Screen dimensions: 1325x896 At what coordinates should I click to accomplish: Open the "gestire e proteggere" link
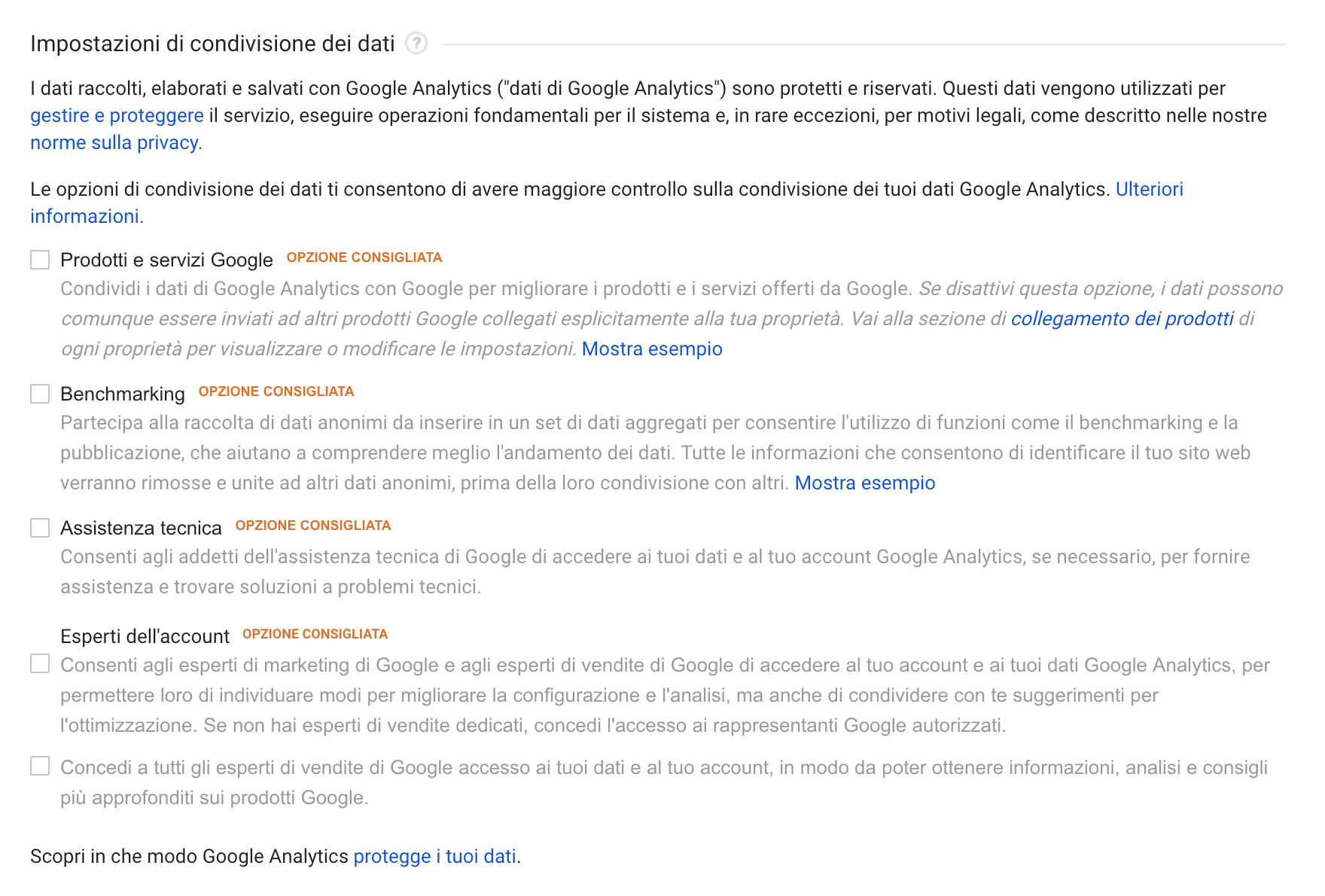(x=115, y=115)
